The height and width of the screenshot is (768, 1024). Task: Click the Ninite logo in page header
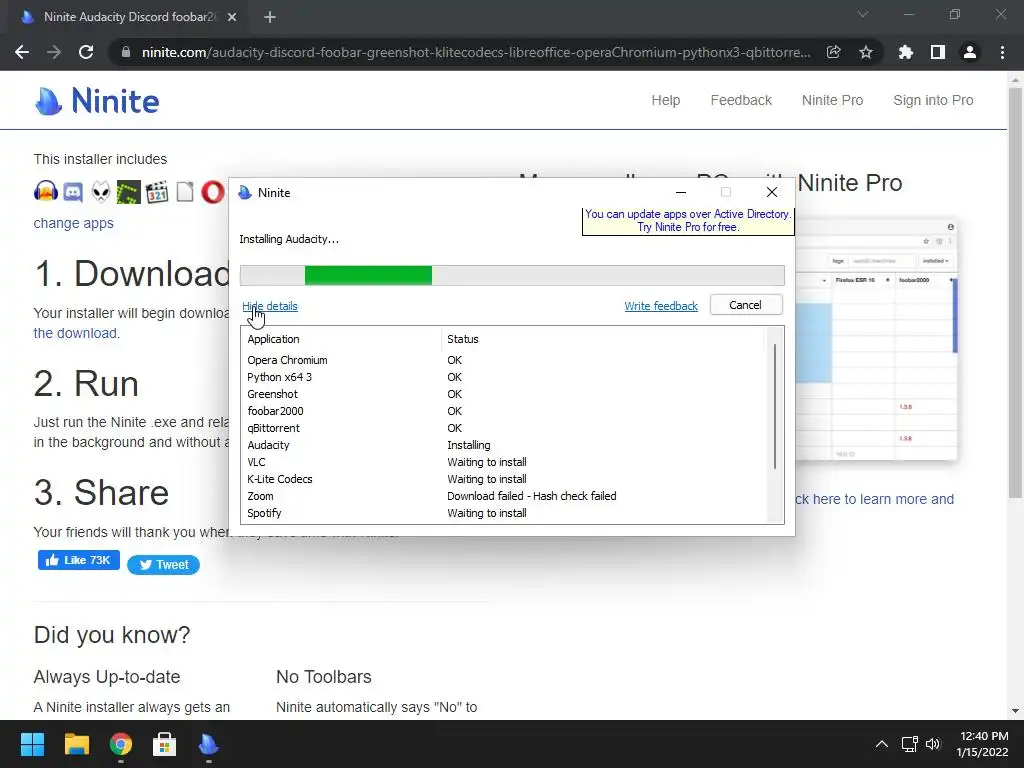click(x=97, y=101)
